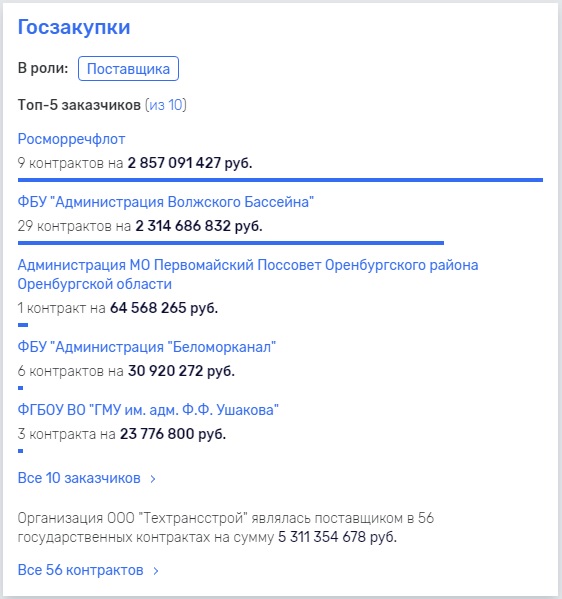This screenshot has width=562, height=599.
Task: Open ФГБОУ ВО ГМУ им. Ушакова link
Action: 148,410
